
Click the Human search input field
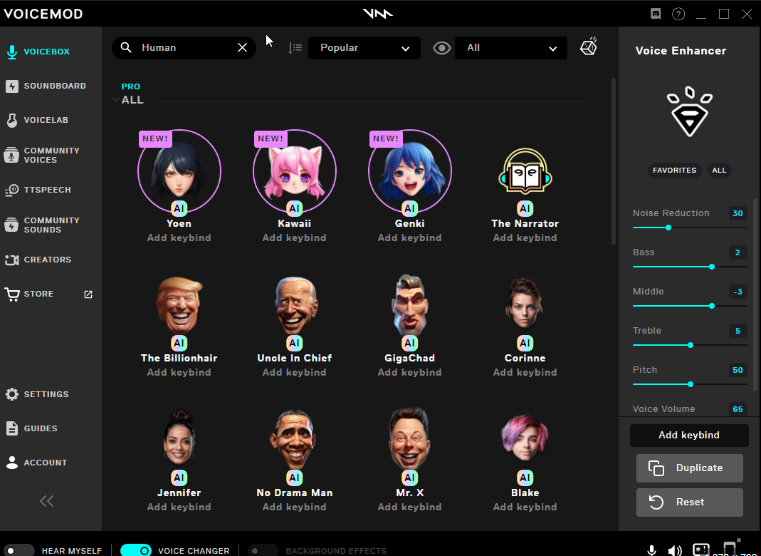coord(184,48)
